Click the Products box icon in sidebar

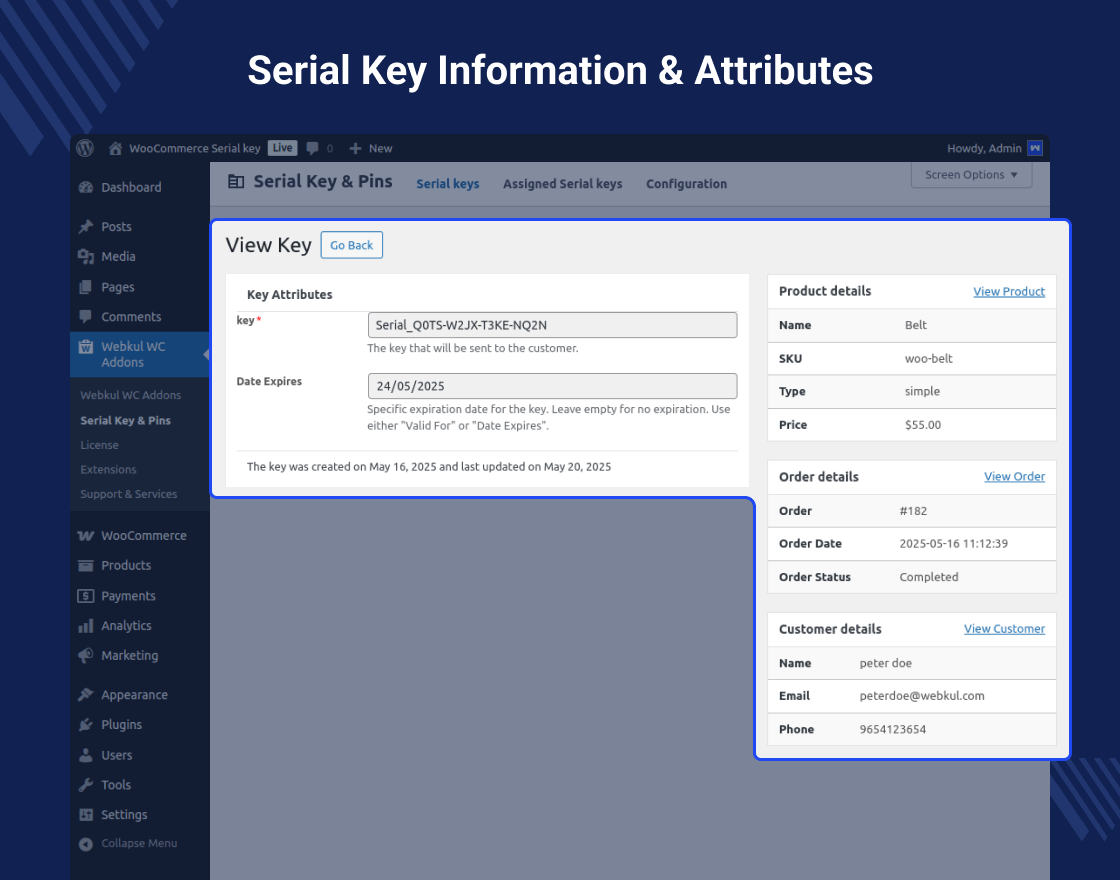[x=86, y=566]
